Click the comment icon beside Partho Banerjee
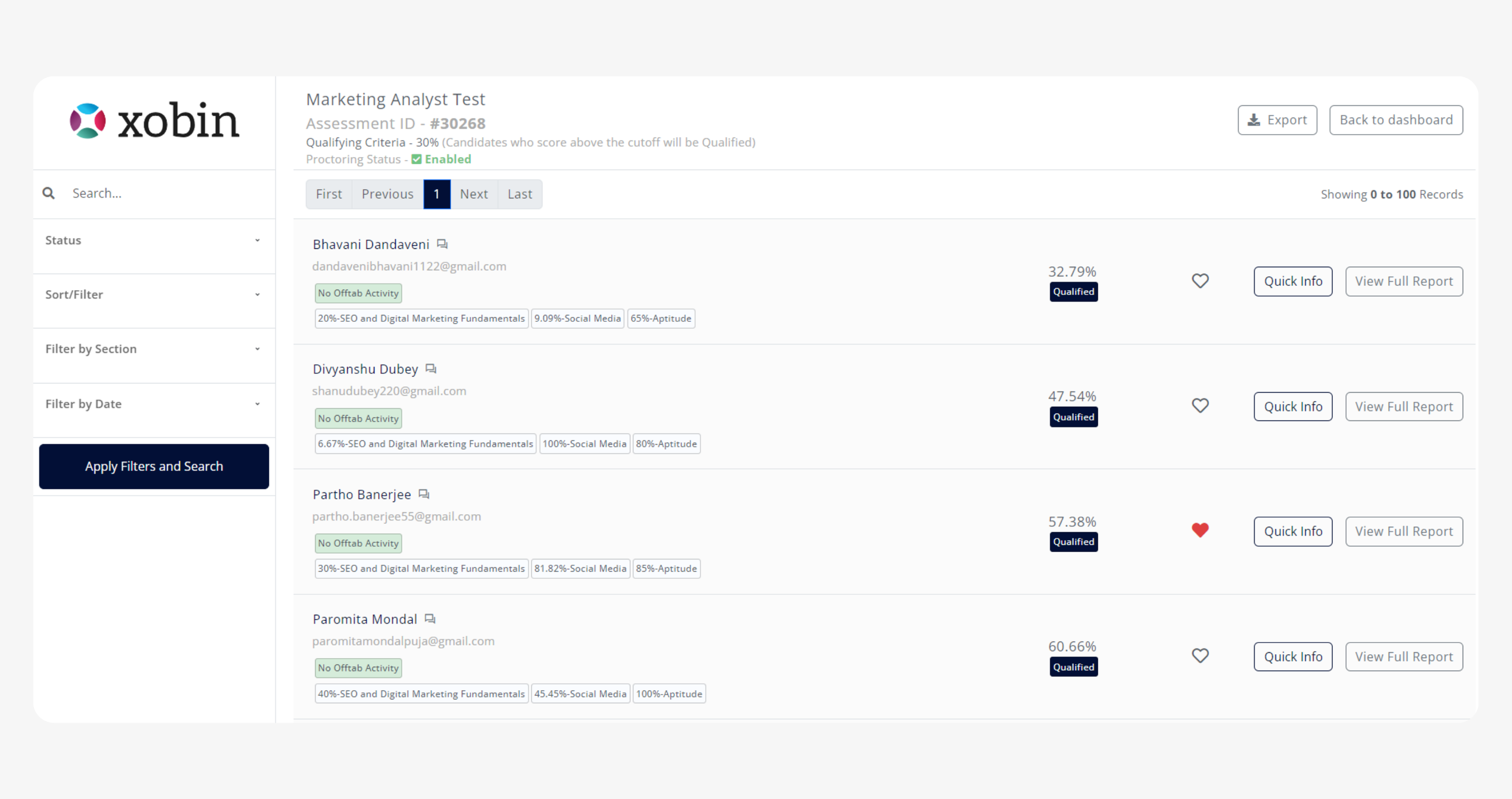This screenshot has height=799, width=1512. 424,494
